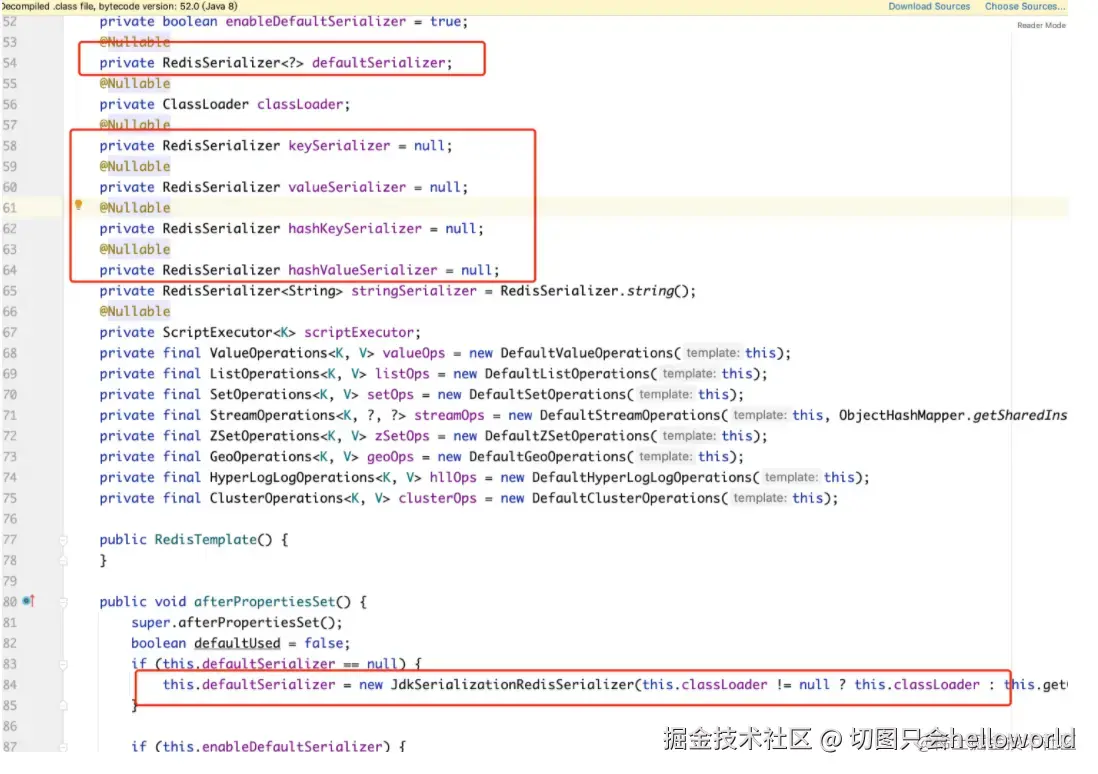1098x774 pixels.
Task: Click DefaultSetOperations constructor call
Action: click(x=547, y=394)
